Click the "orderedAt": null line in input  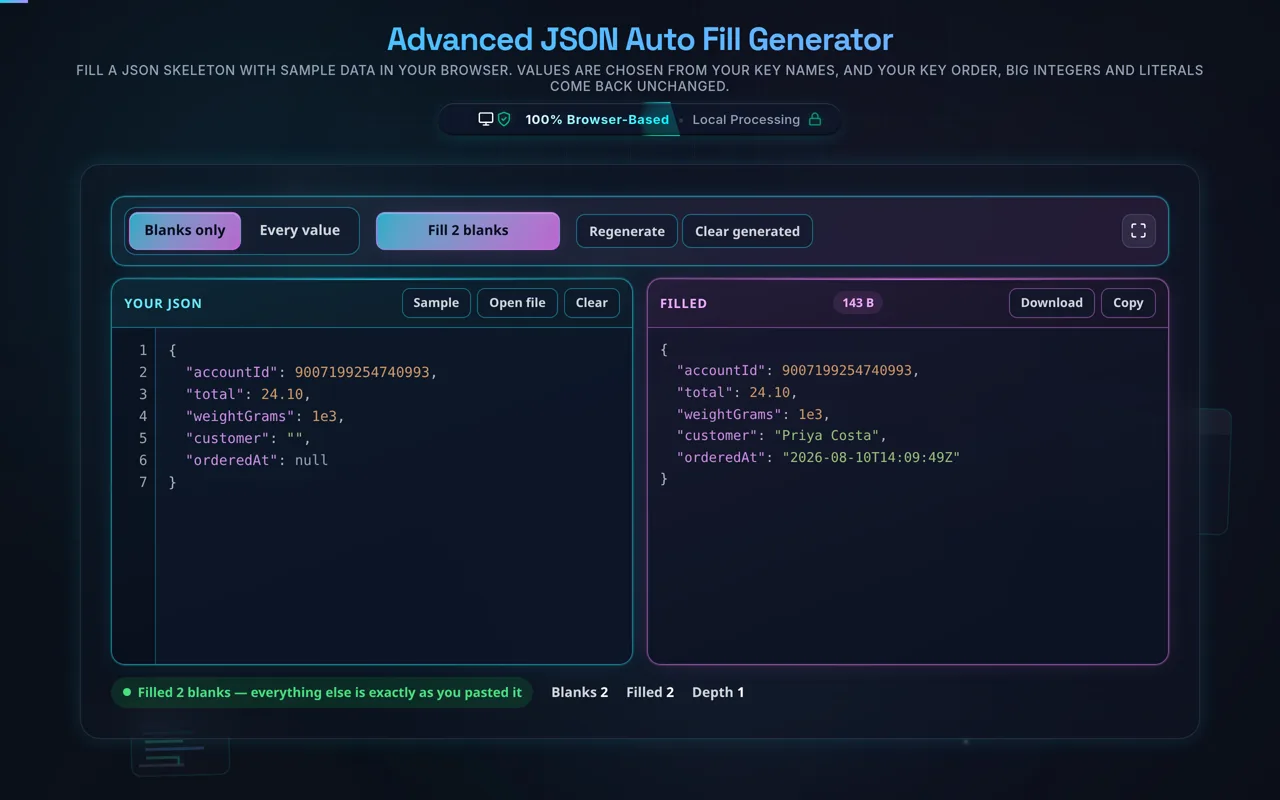[257, 460]
